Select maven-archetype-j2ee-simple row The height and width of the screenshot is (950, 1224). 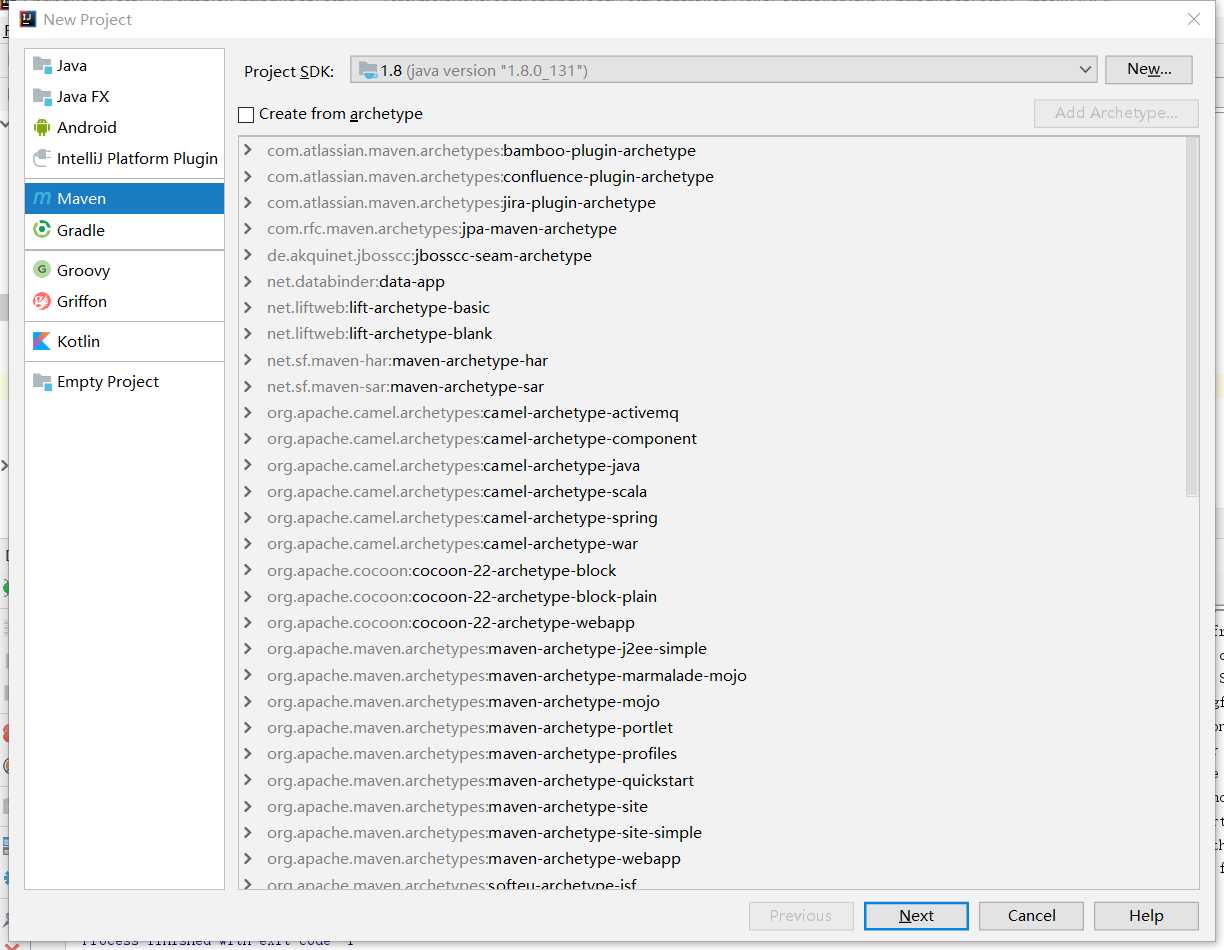click(x=712, y=648)
